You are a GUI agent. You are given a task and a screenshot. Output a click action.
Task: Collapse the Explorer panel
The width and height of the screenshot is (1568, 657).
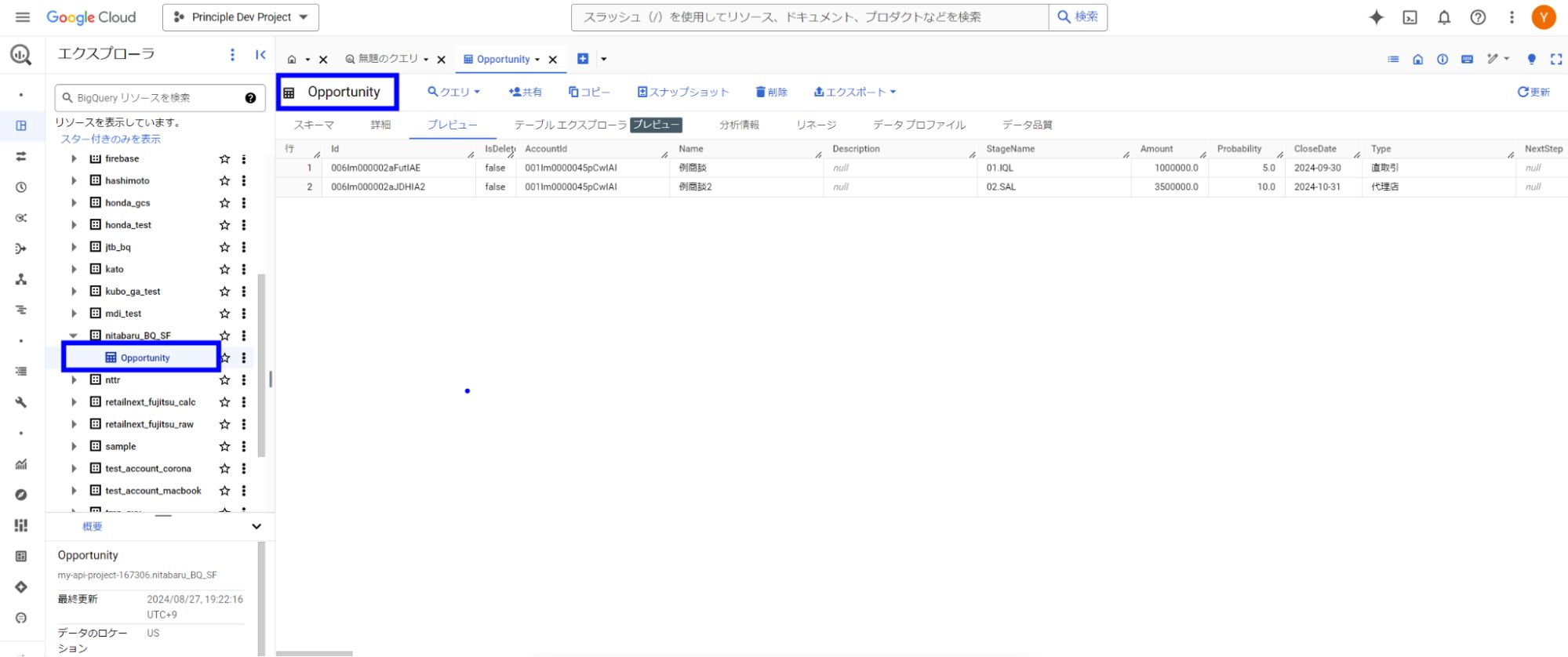[260, 54]
